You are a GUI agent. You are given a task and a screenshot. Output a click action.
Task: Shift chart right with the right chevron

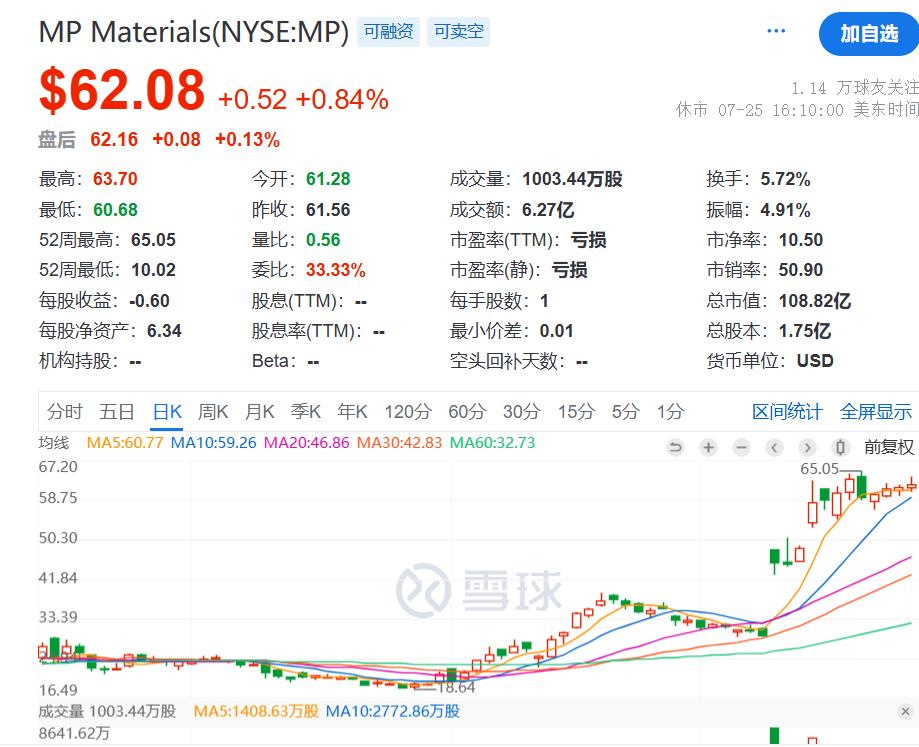(807, 448)
